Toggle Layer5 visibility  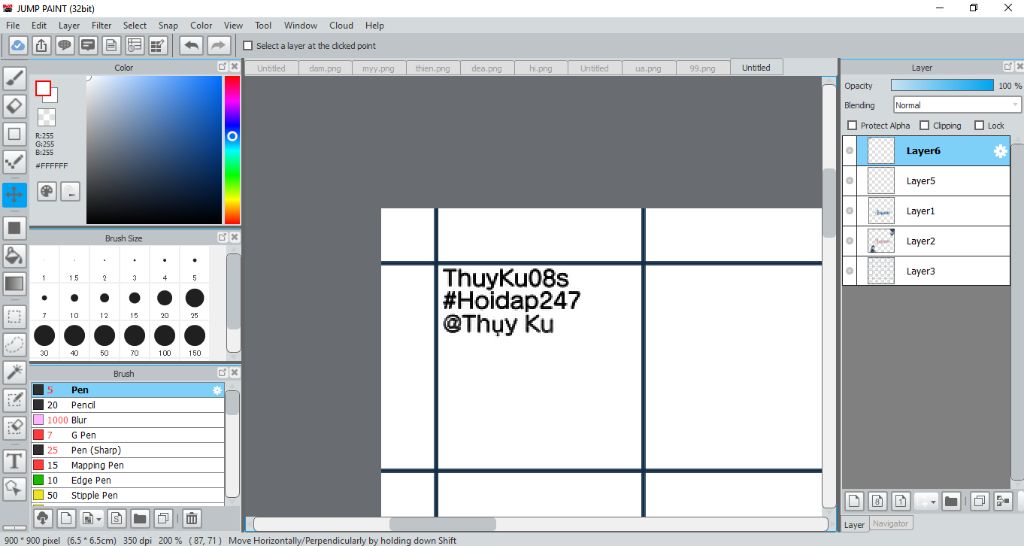click(850, 181)
